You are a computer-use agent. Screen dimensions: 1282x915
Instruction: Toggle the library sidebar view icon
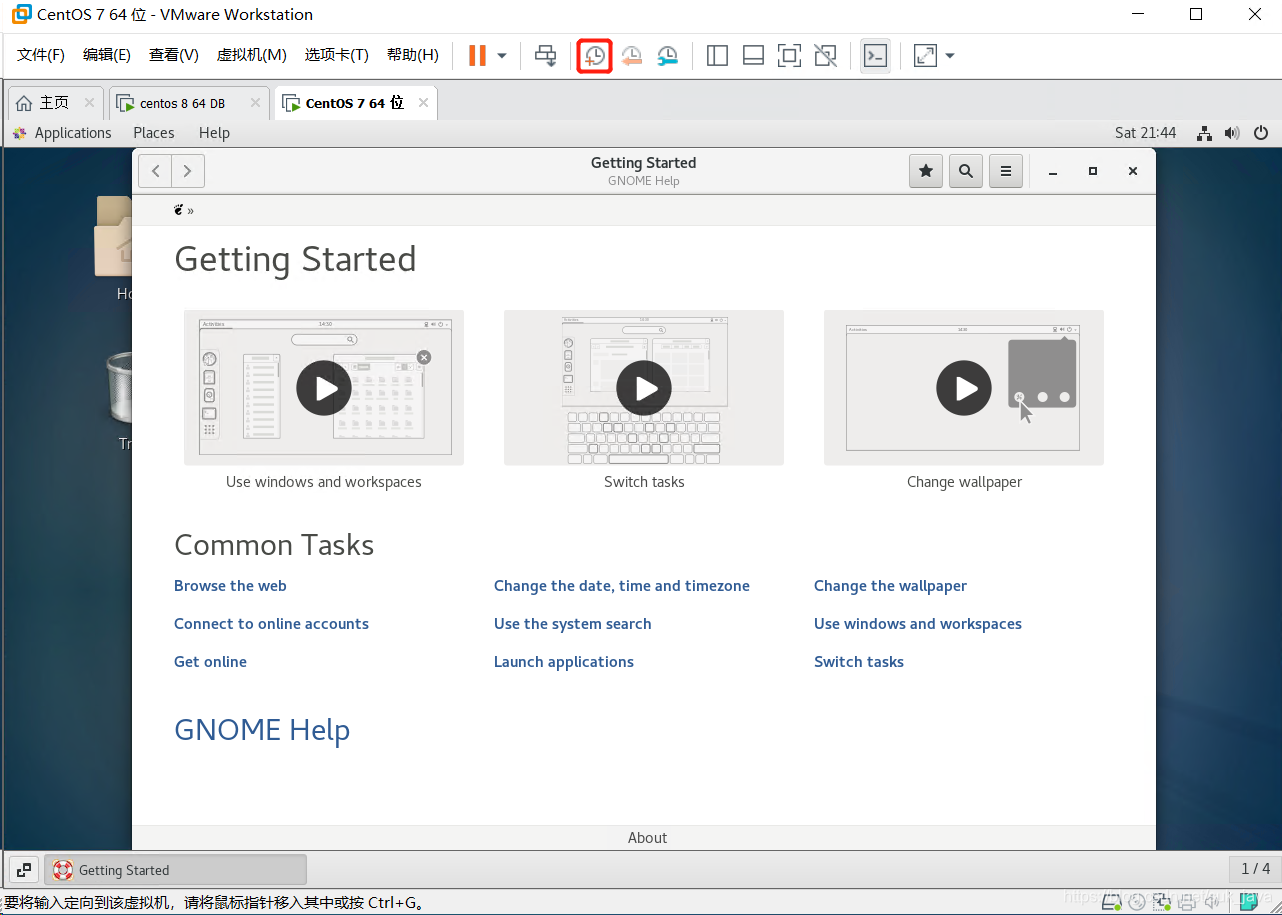point(717,56)
